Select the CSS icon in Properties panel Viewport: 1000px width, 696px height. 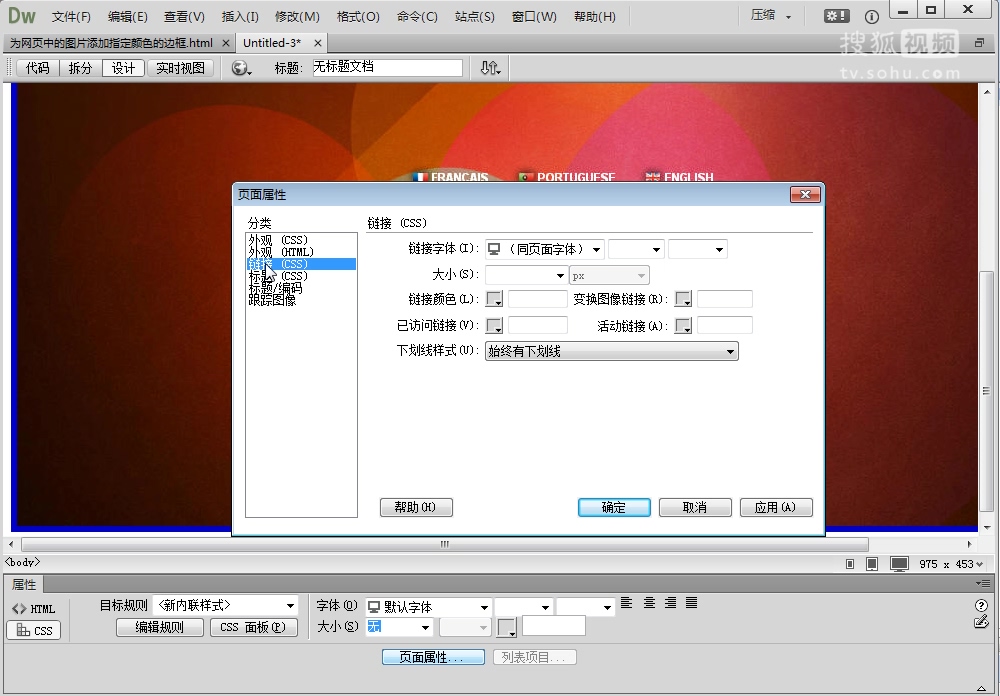coord(35,630)
